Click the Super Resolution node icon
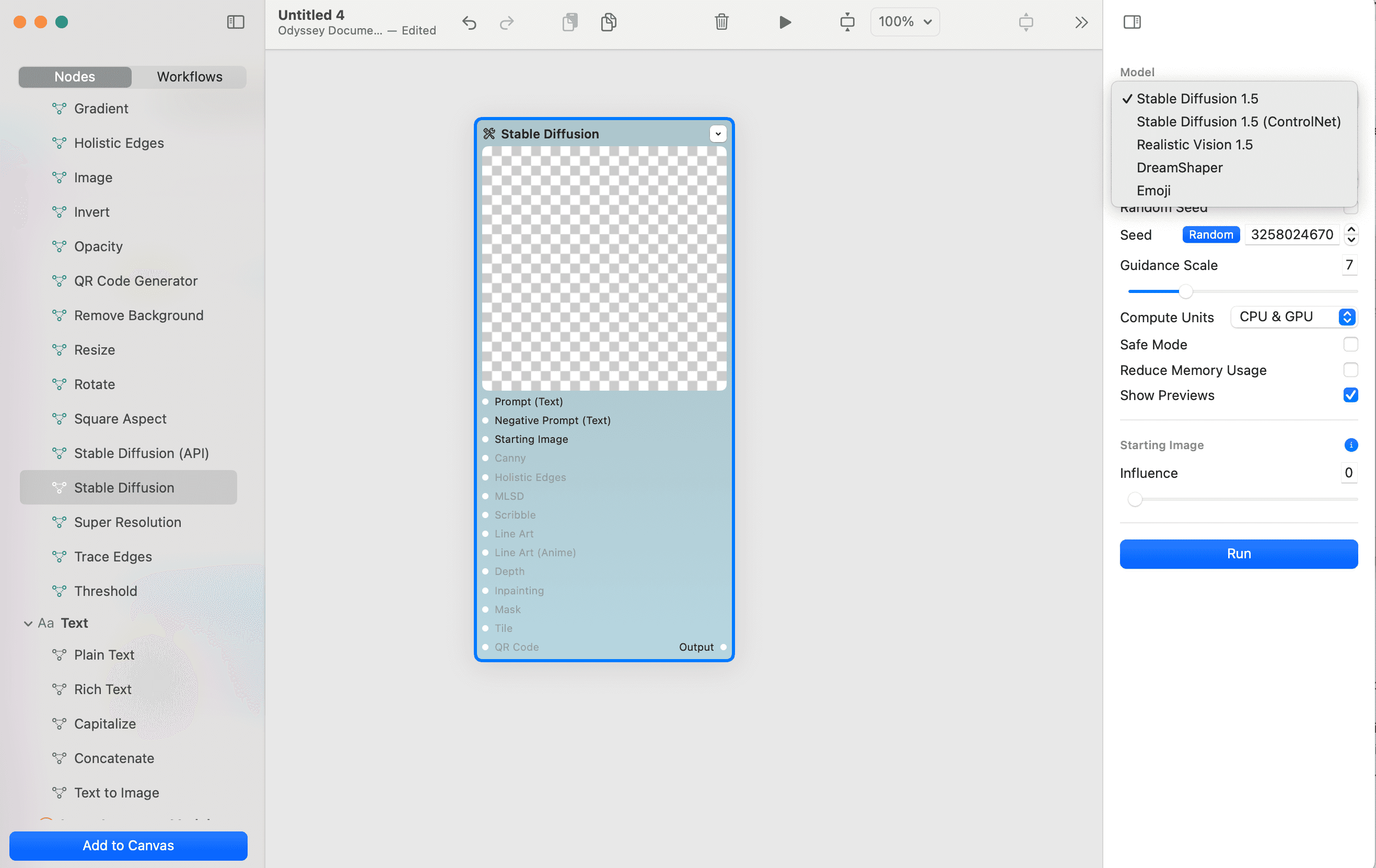This screenshot has height=868, width=1376. pos(58,521)
